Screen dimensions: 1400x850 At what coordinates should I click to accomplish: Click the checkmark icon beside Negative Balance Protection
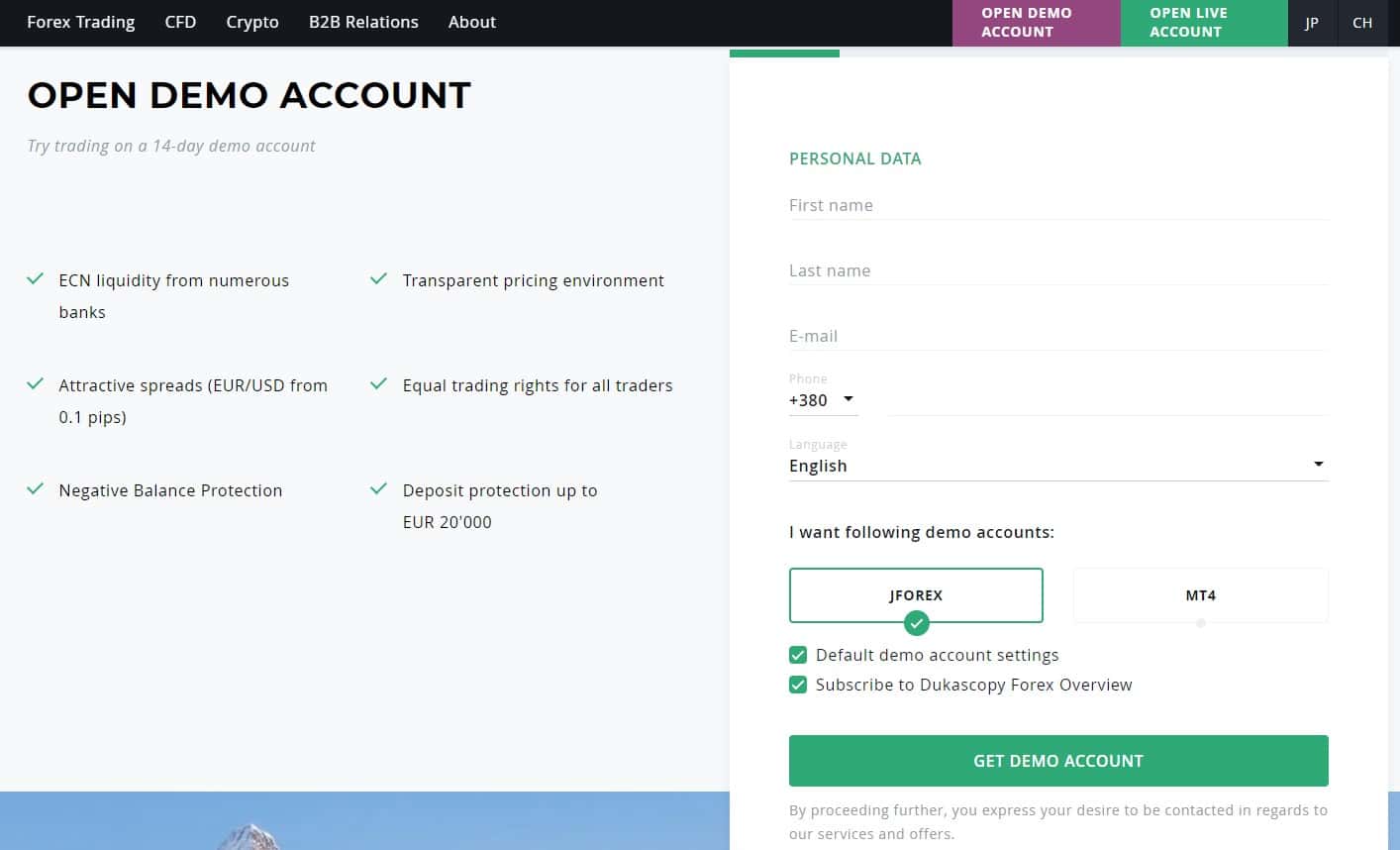coord(35,489)
